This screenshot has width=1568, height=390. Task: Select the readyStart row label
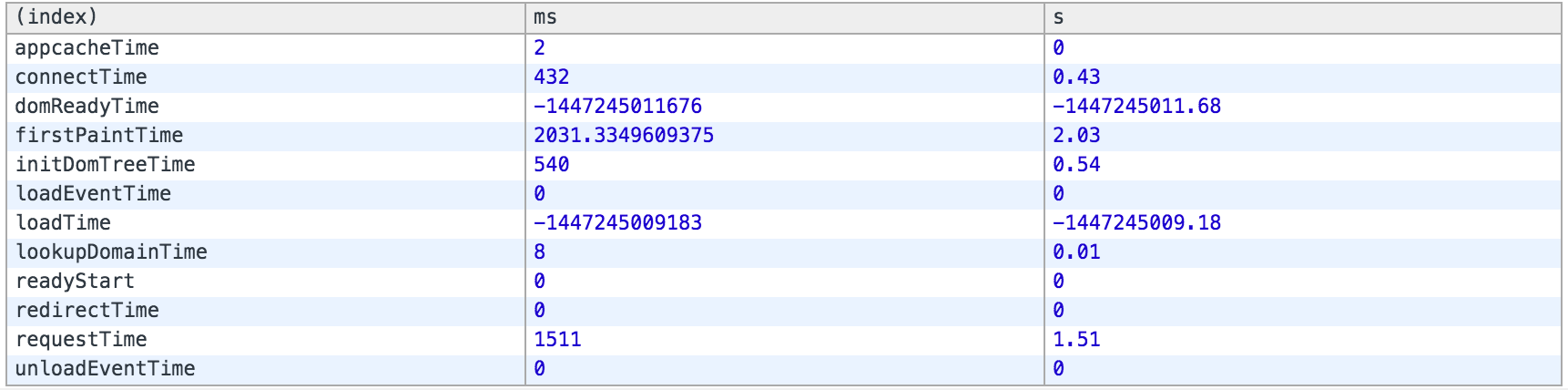click(75, 282)
